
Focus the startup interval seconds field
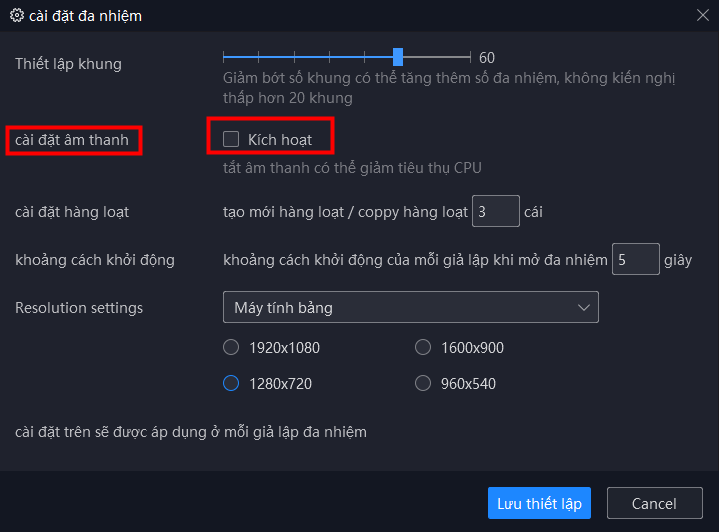(635, 260)
